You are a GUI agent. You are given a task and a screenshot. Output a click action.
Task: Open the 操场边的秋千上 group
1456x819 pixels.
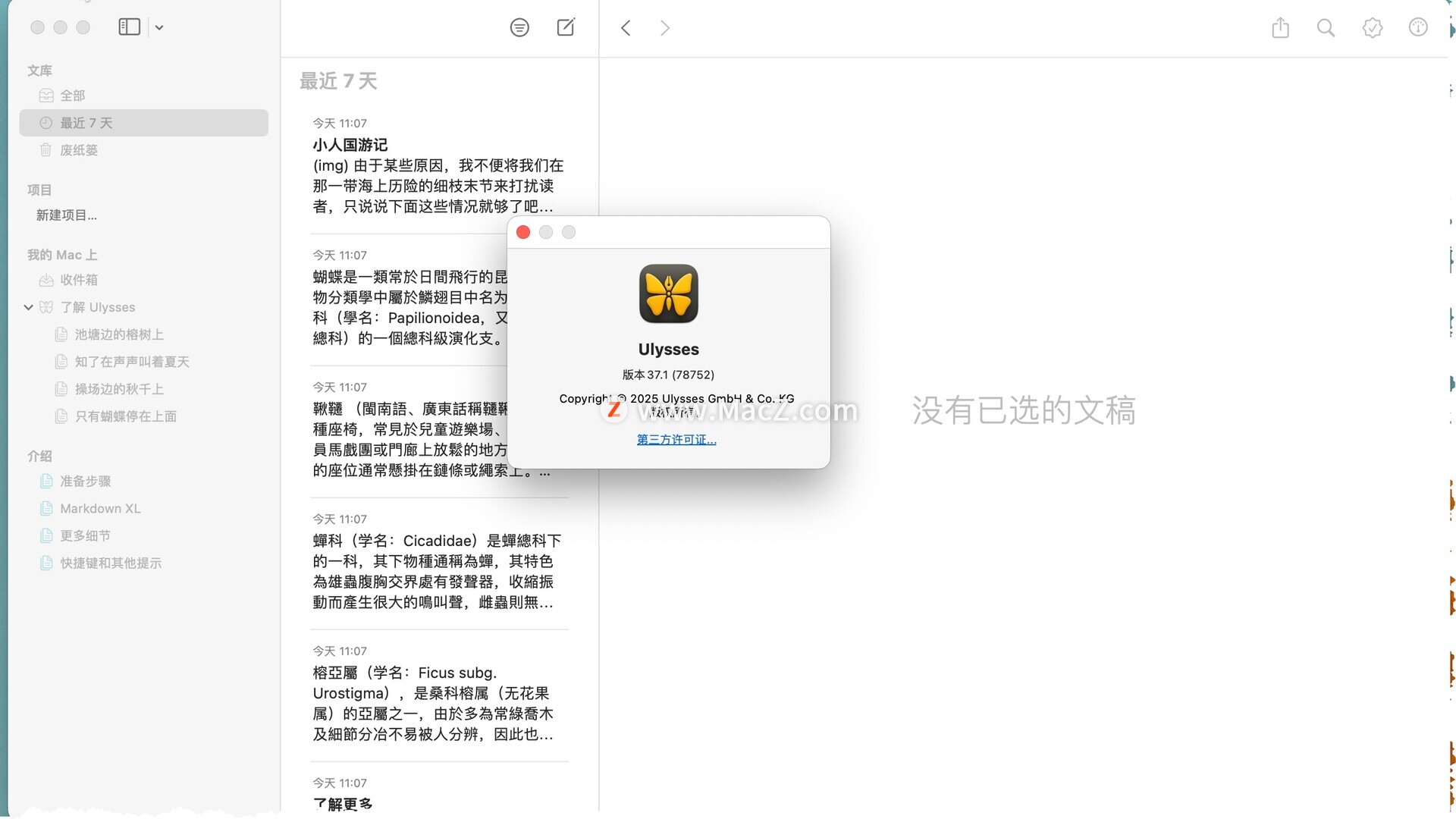119,389
